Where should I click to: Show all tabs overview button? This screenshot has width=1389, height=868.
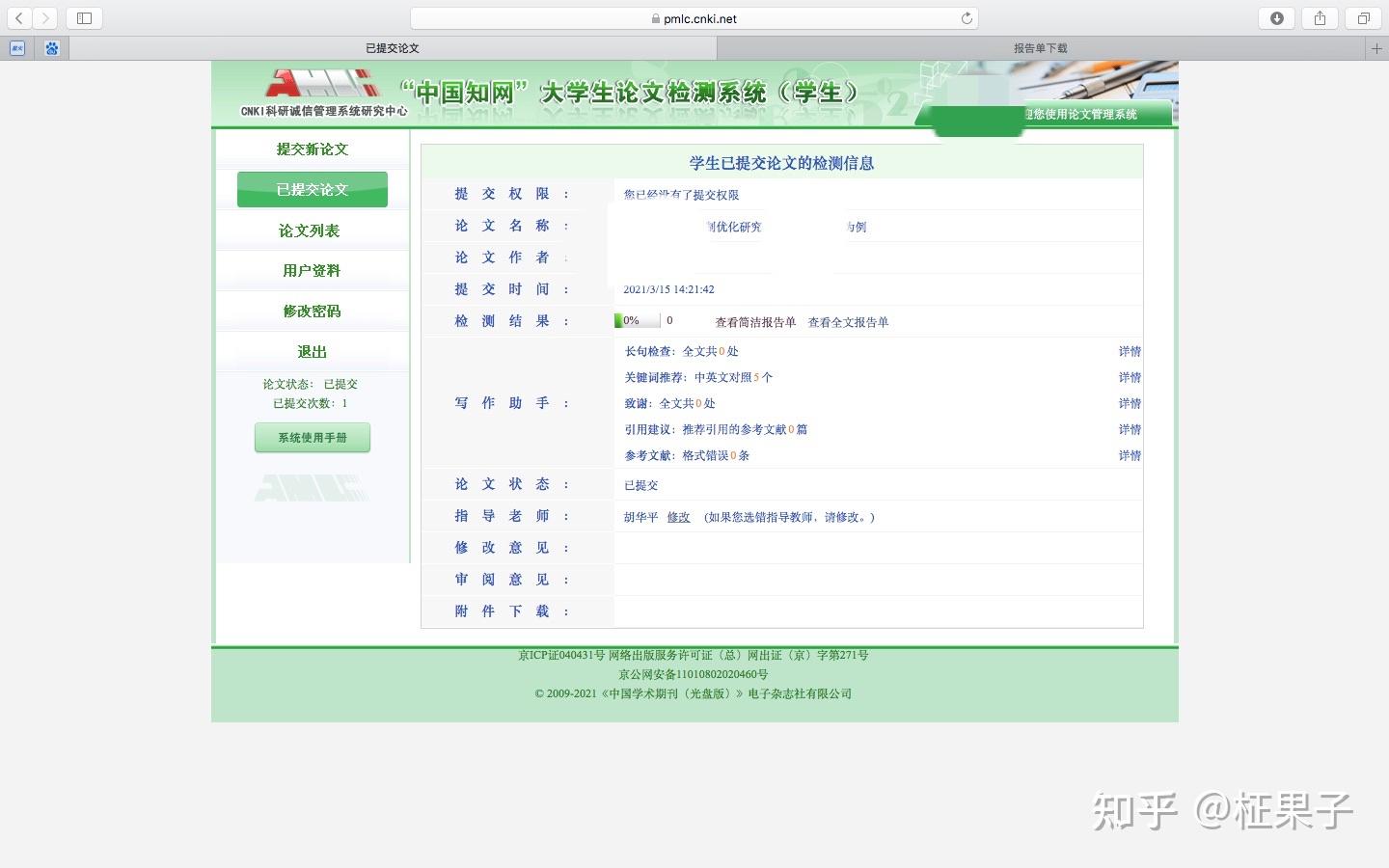1363,18
